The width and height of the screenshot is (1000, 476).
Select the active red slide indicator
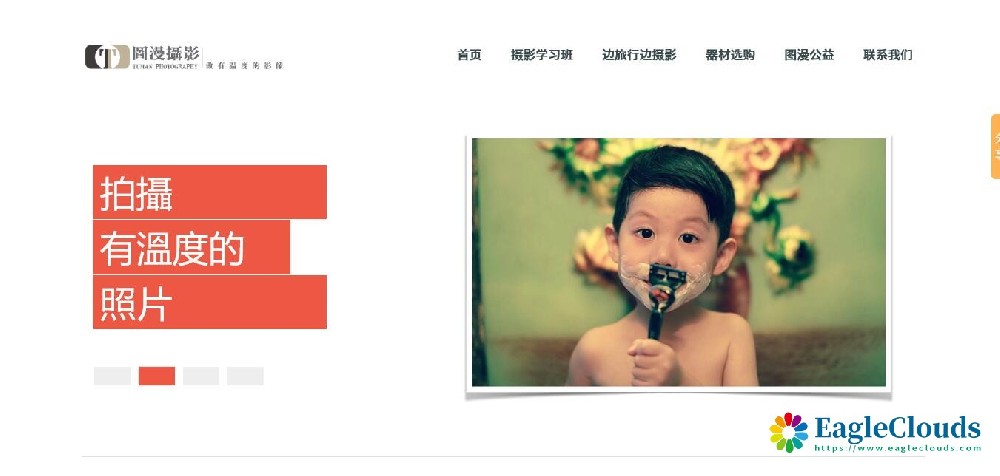[157, 376]
